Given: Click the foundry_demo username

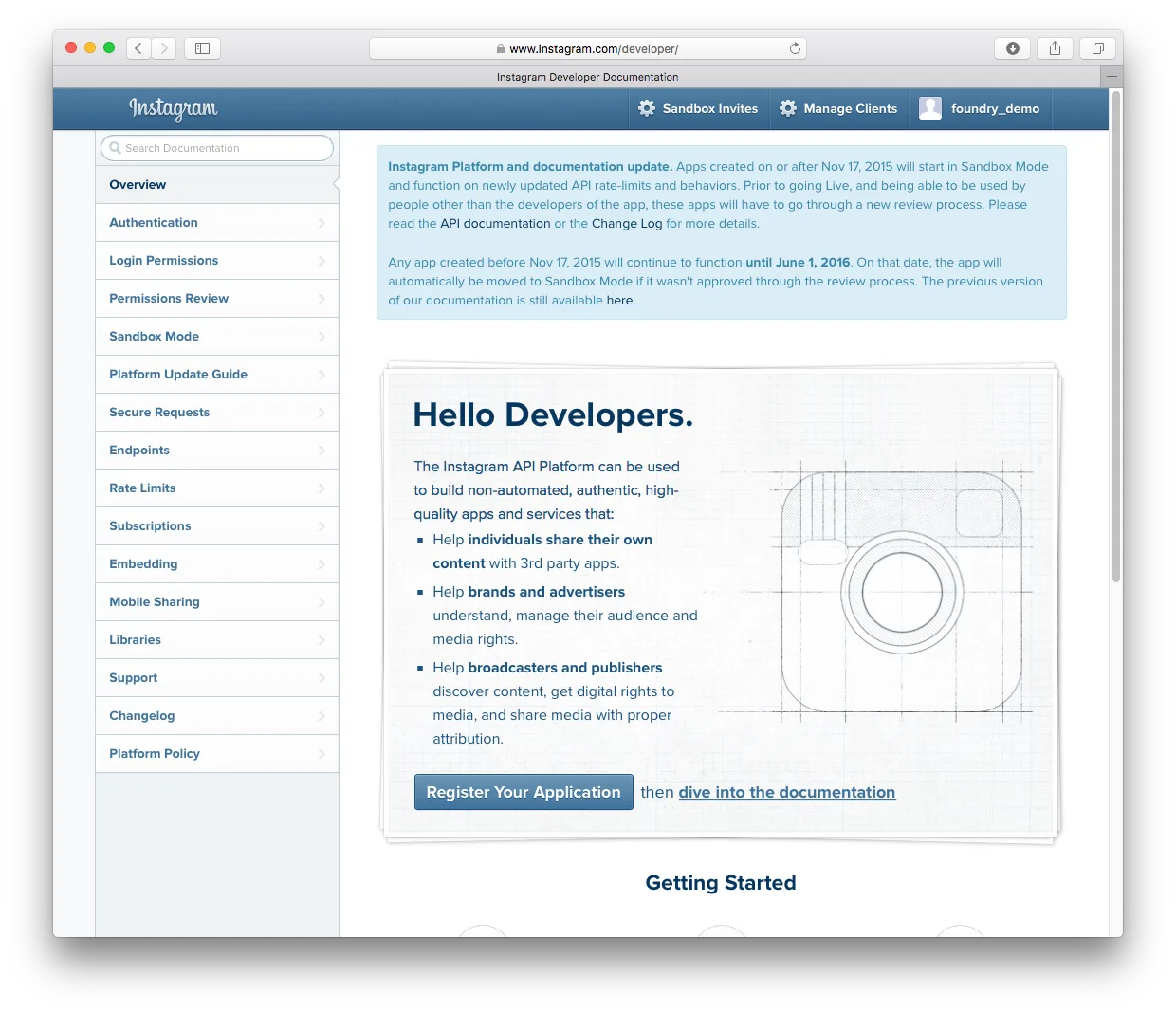Looking at the screenshot, I should tap(995, 109).
